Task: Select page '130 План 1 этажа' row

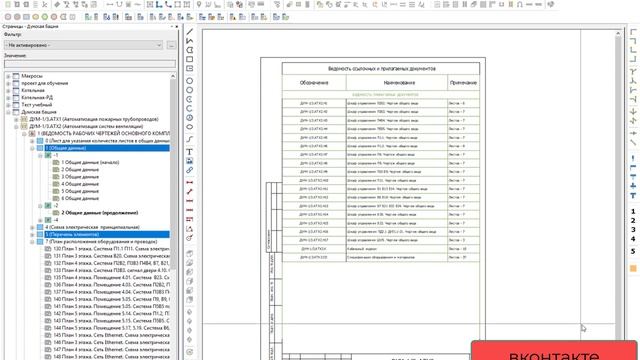Action: point(111,249)
